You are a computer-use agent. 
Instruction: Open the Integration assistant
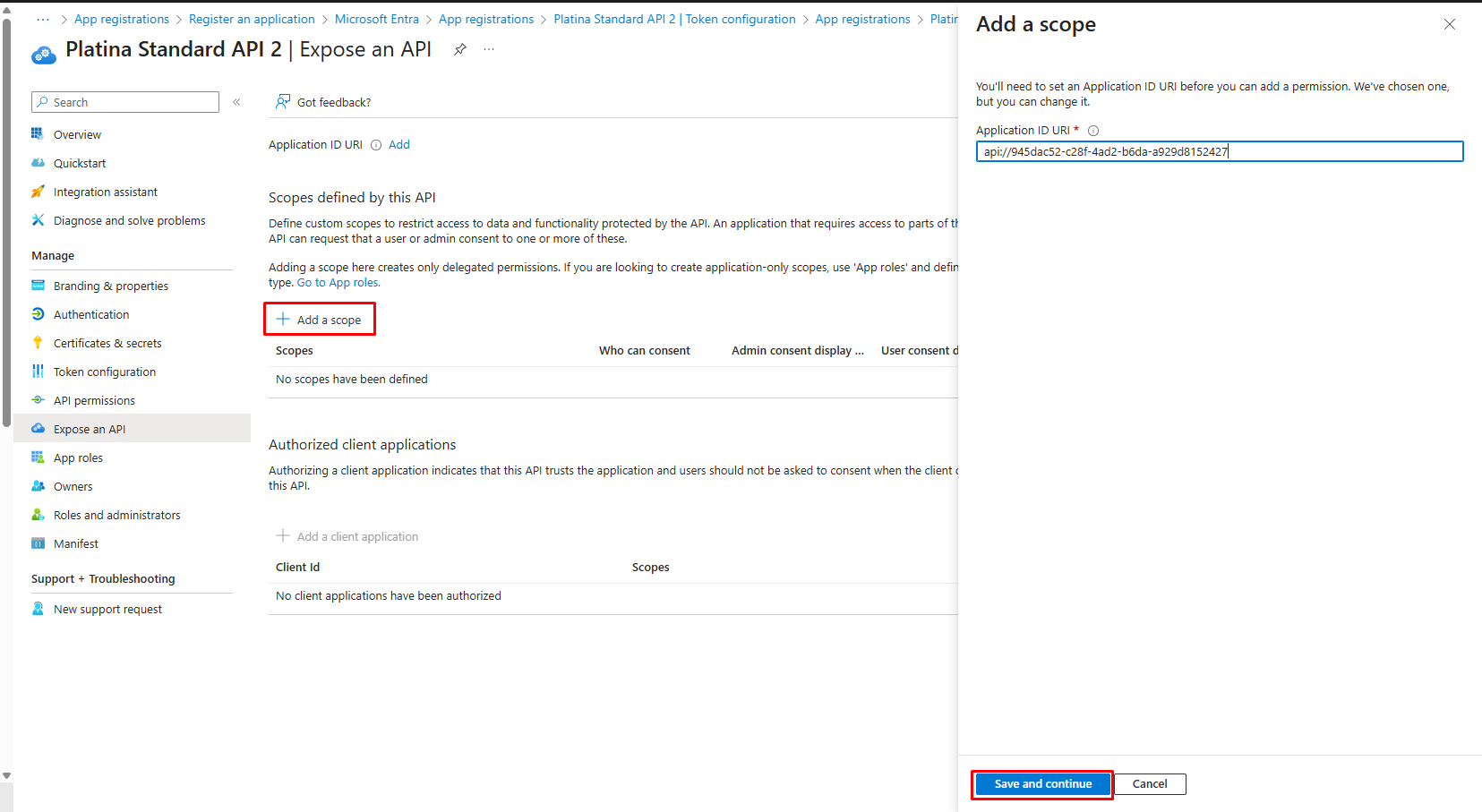(105, 192)
